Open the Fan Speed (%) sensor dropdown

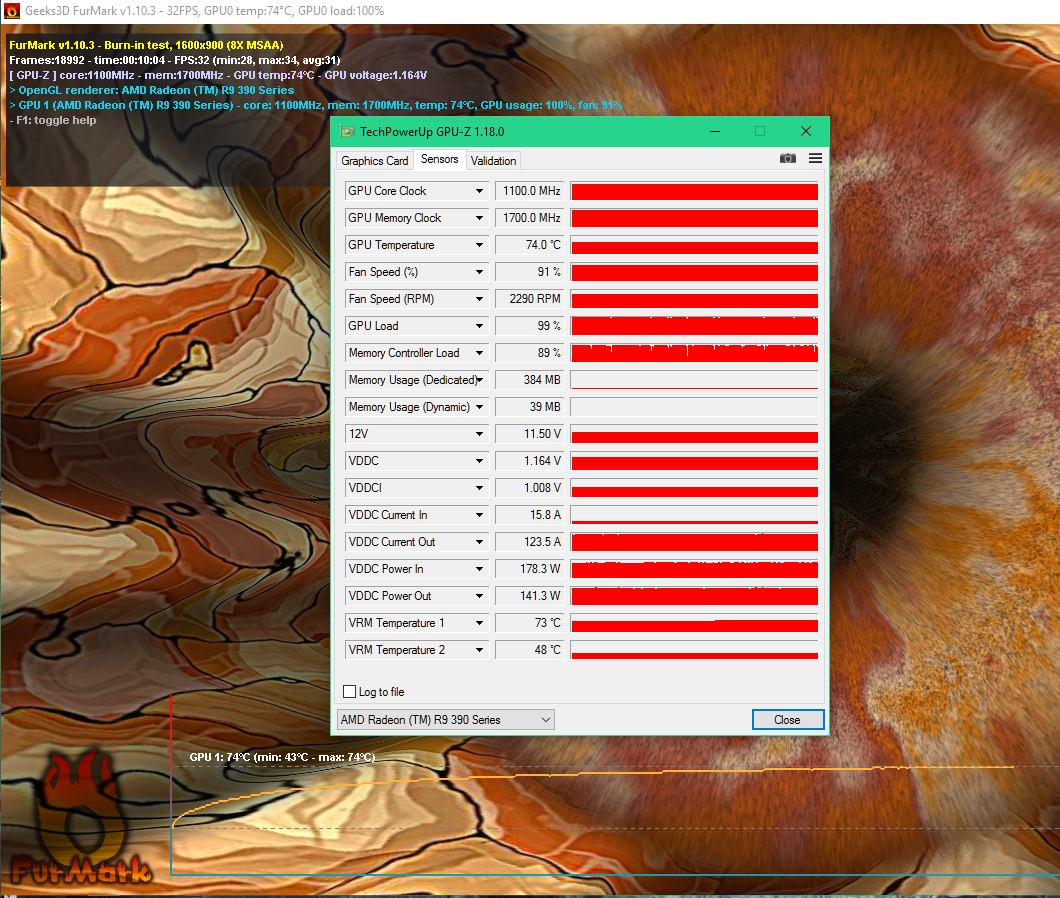pos(479,272)
